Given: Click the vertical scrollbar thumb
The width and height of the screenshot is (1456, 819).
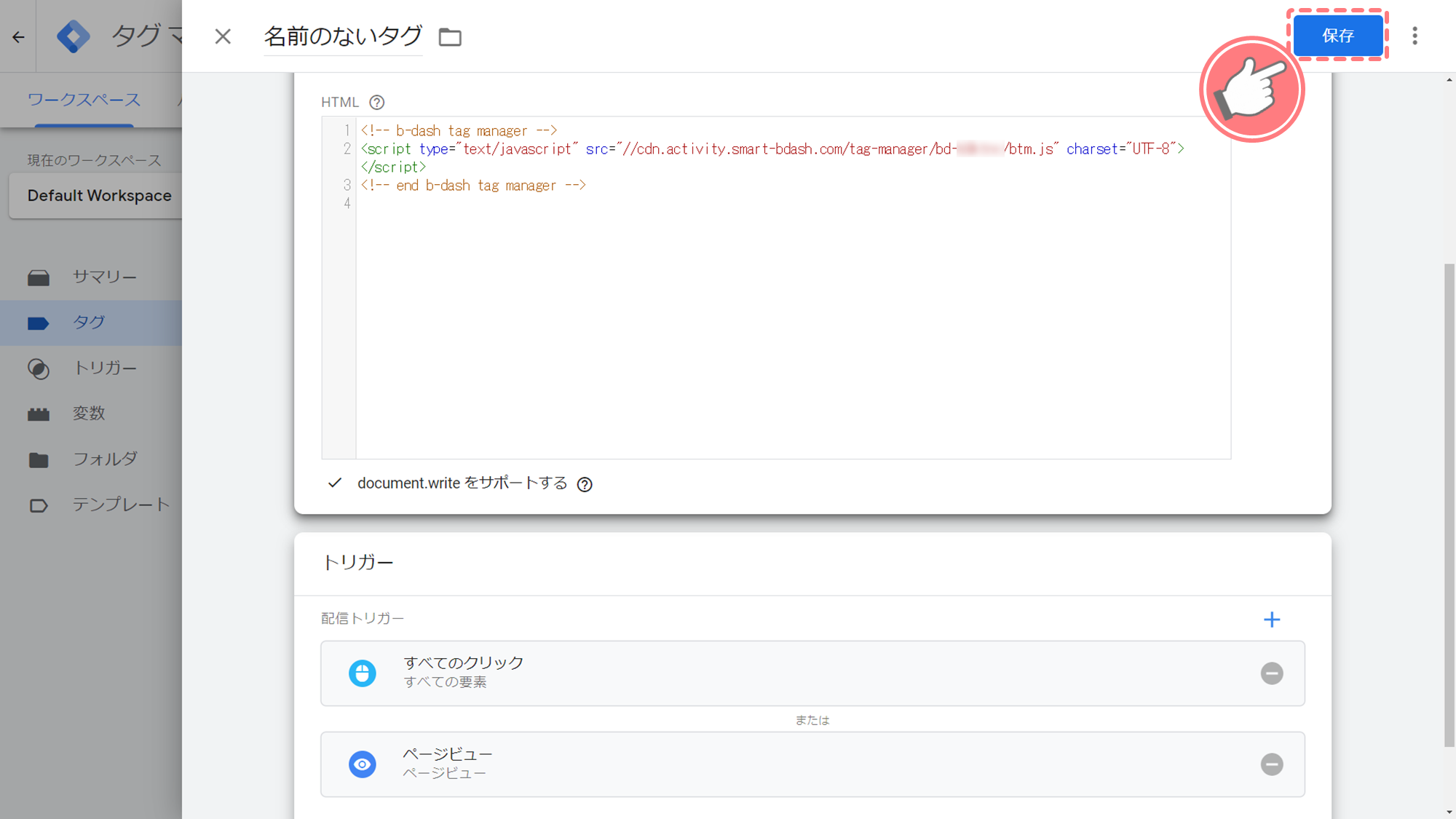Looking at the screenshot, I should pyautogui.click(x=1449, y=505).
